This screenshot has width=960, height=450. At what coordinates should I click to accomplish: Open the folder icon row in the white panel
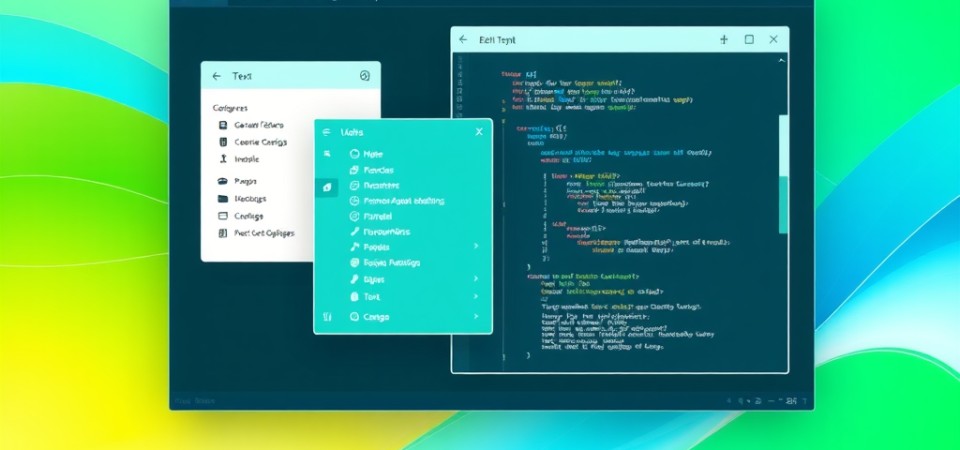(x=242, y=199)
